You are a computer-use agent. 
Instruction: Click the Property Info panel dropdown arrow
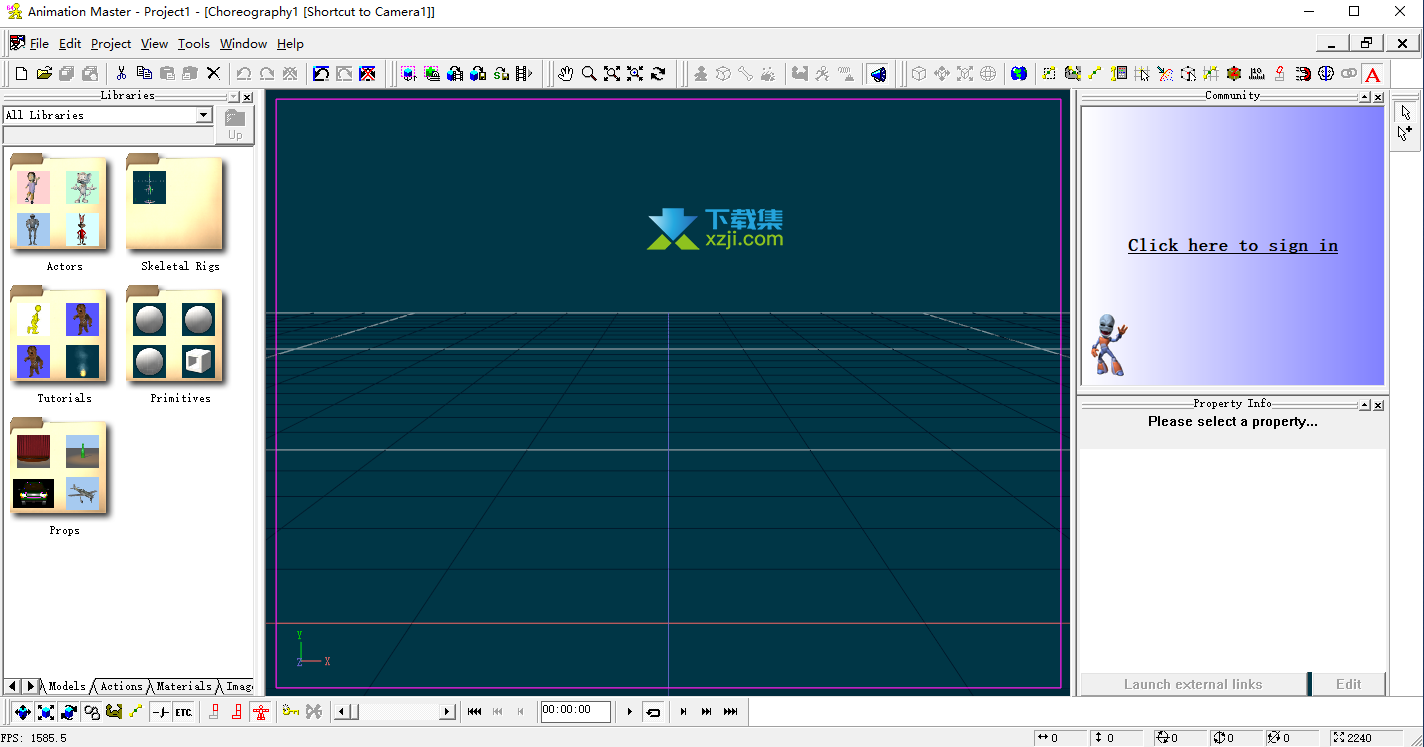[x=1365, y=406]
